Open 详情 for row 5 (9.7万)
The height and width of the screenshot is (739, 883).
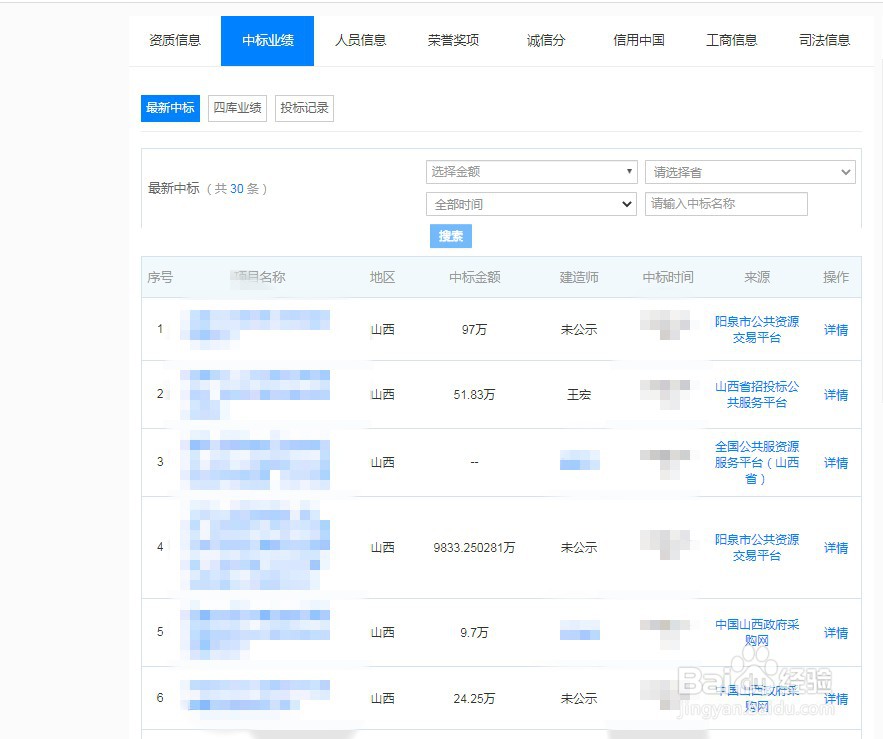click(836, 633)
